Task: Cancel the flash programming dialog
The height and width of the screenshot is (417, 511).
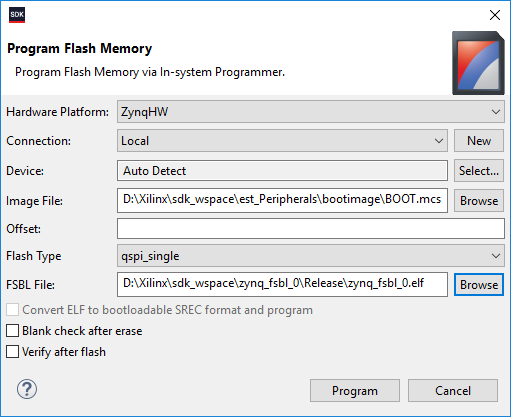Action: (x=453, y=390)
